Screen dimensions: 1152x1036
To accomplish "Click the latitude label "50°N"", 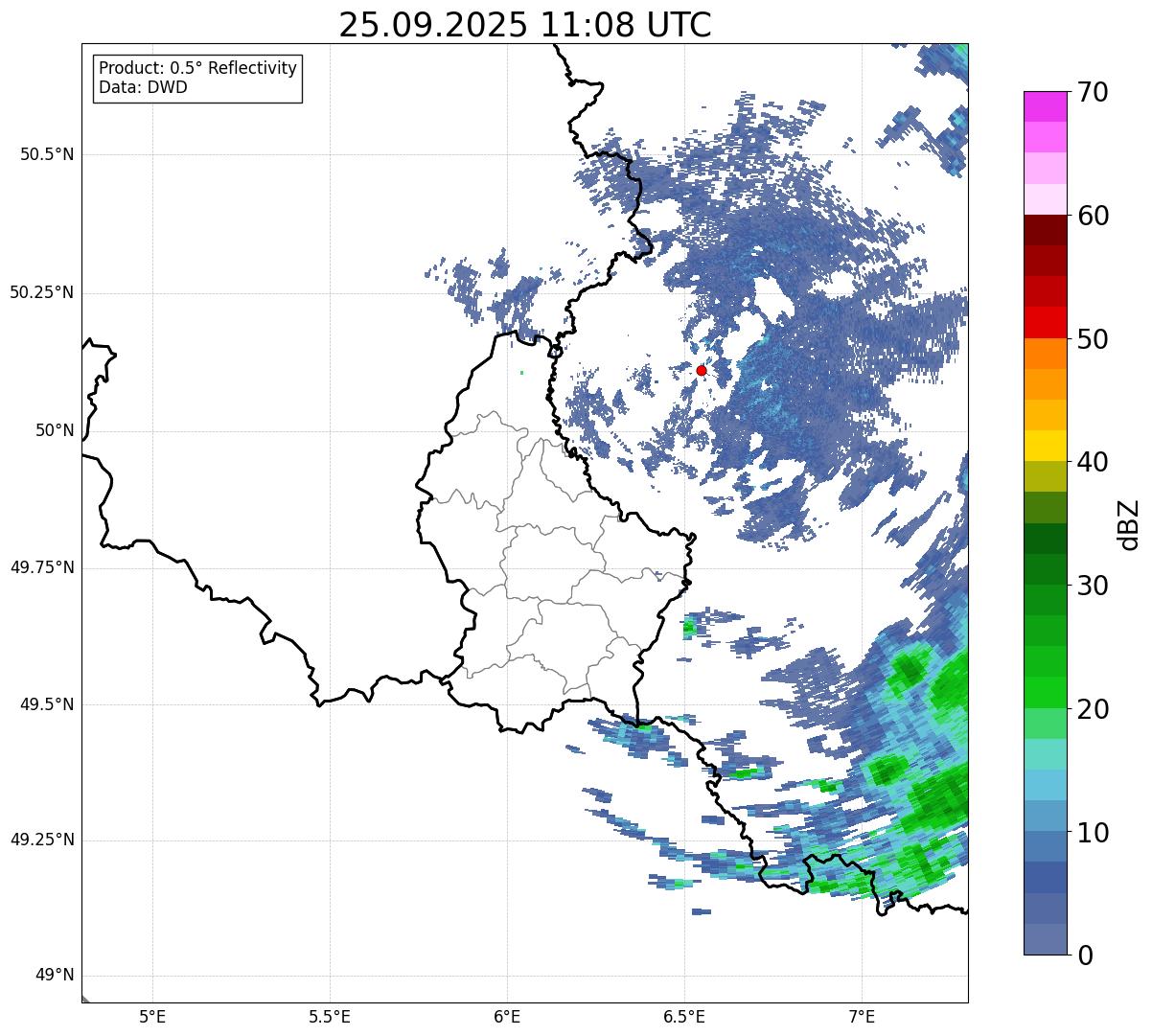I will 55,430.
